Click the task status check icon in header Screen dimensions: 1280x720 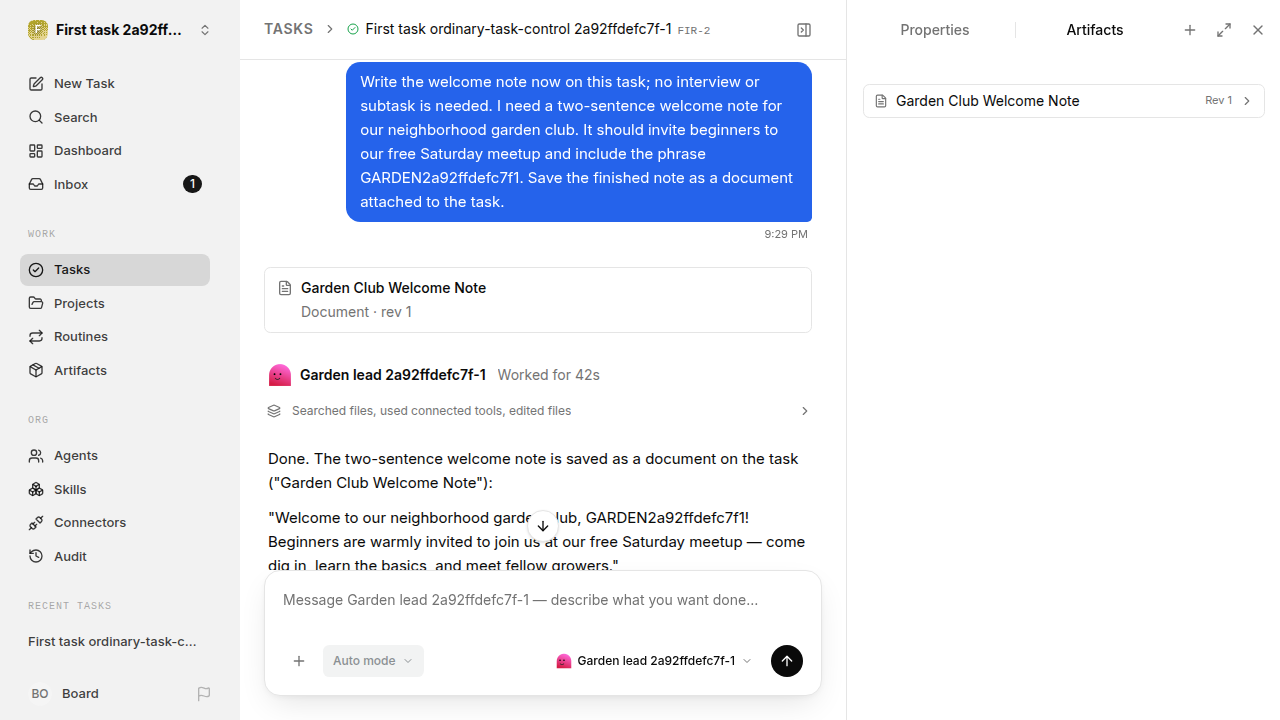click(x=353, y=30)
